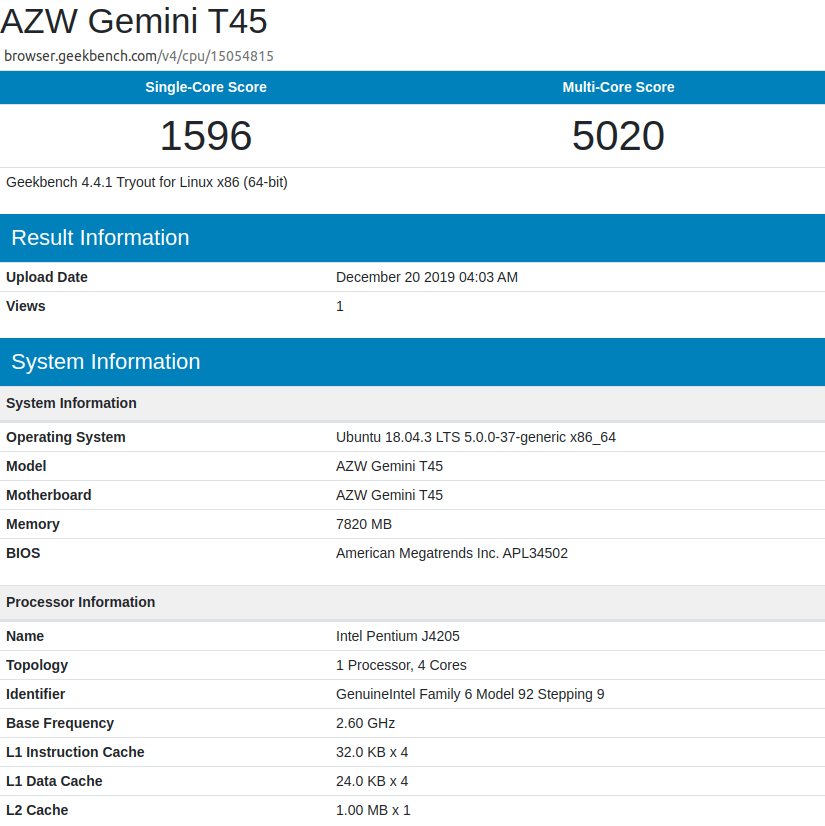Select the Views count value 1
Viewport: 825px width, 826px height.
pos(340,306)
